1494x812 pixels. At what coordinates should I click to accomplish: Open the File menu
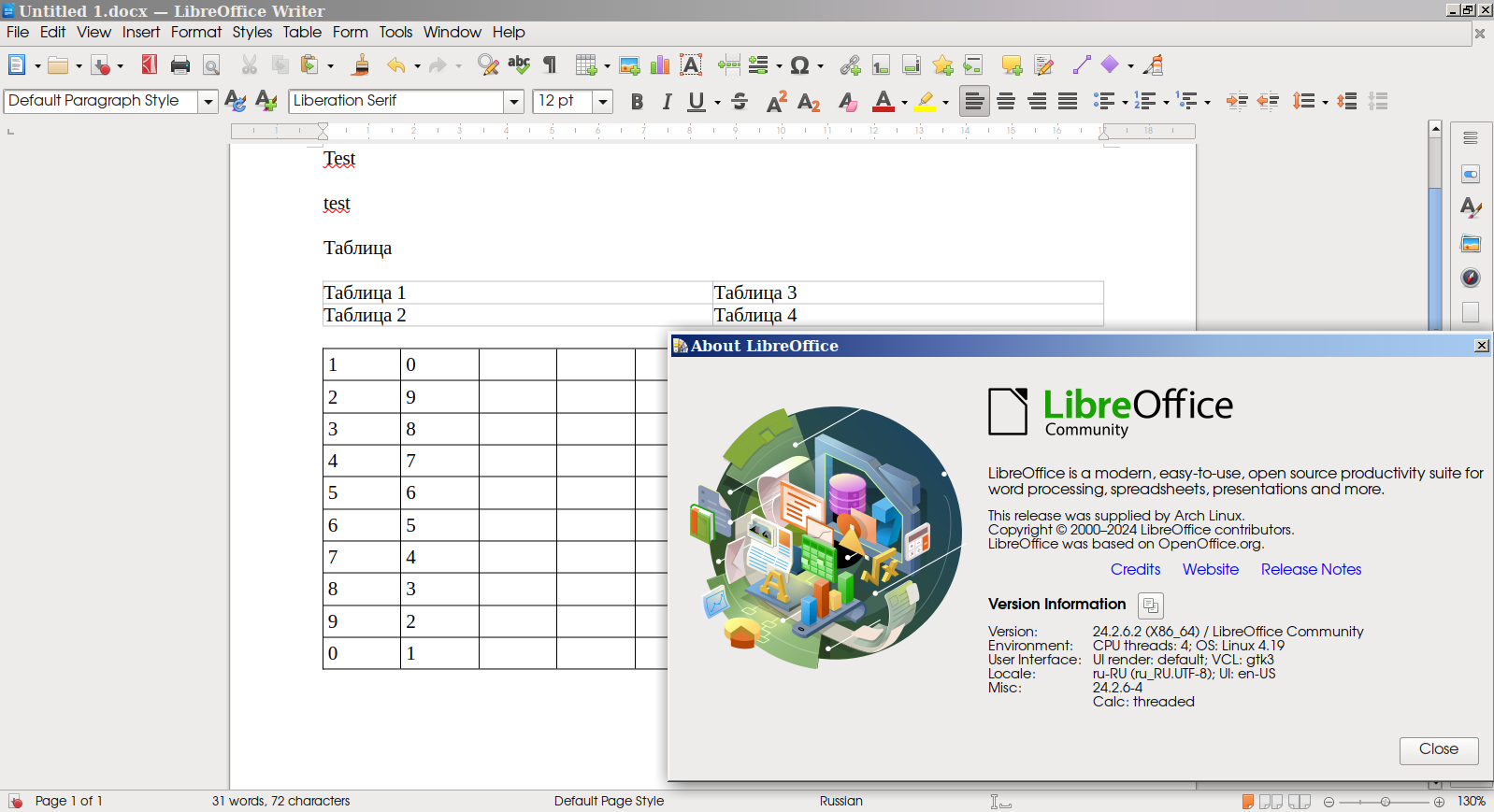coord(18,32)
